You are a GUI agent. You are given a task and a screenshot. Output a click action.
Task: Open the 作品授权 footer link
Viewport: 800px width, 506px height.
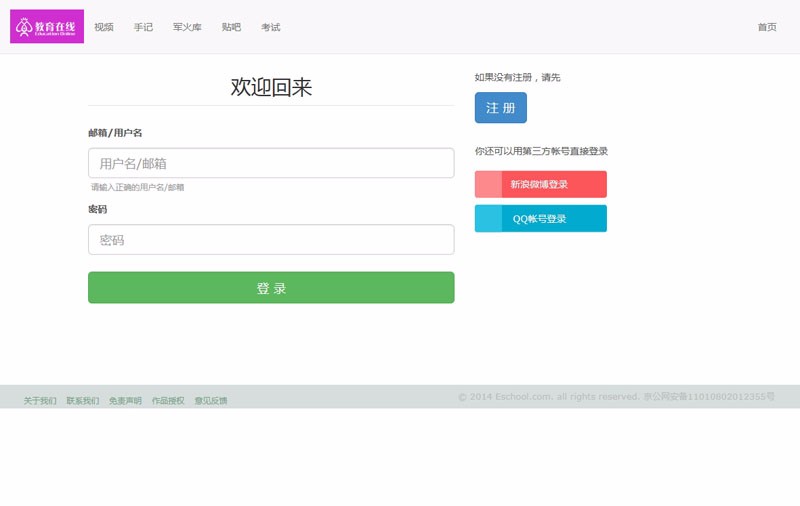[x=168, y=400]
